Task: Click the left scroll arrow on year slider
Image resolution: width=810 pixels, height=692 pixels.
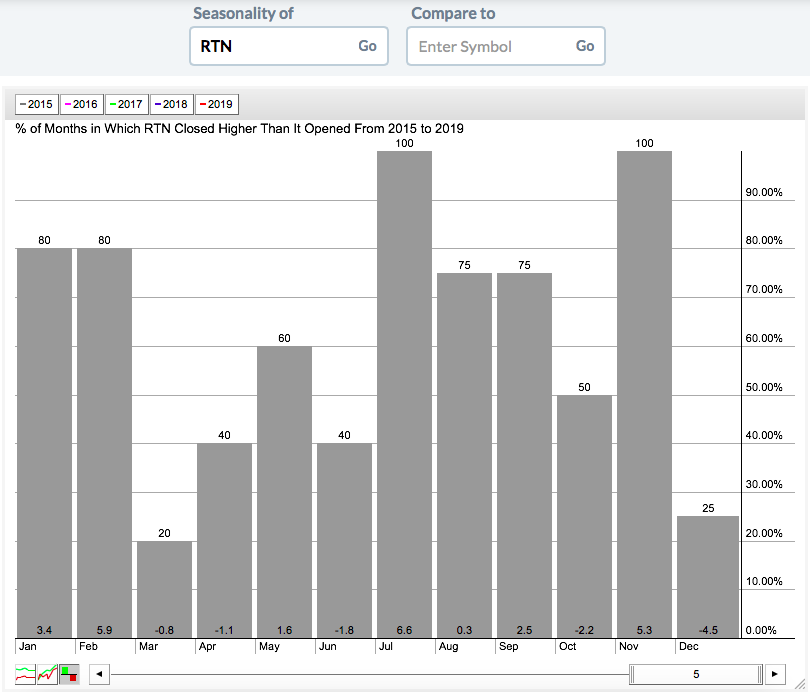Action: (x=99, y=675)
